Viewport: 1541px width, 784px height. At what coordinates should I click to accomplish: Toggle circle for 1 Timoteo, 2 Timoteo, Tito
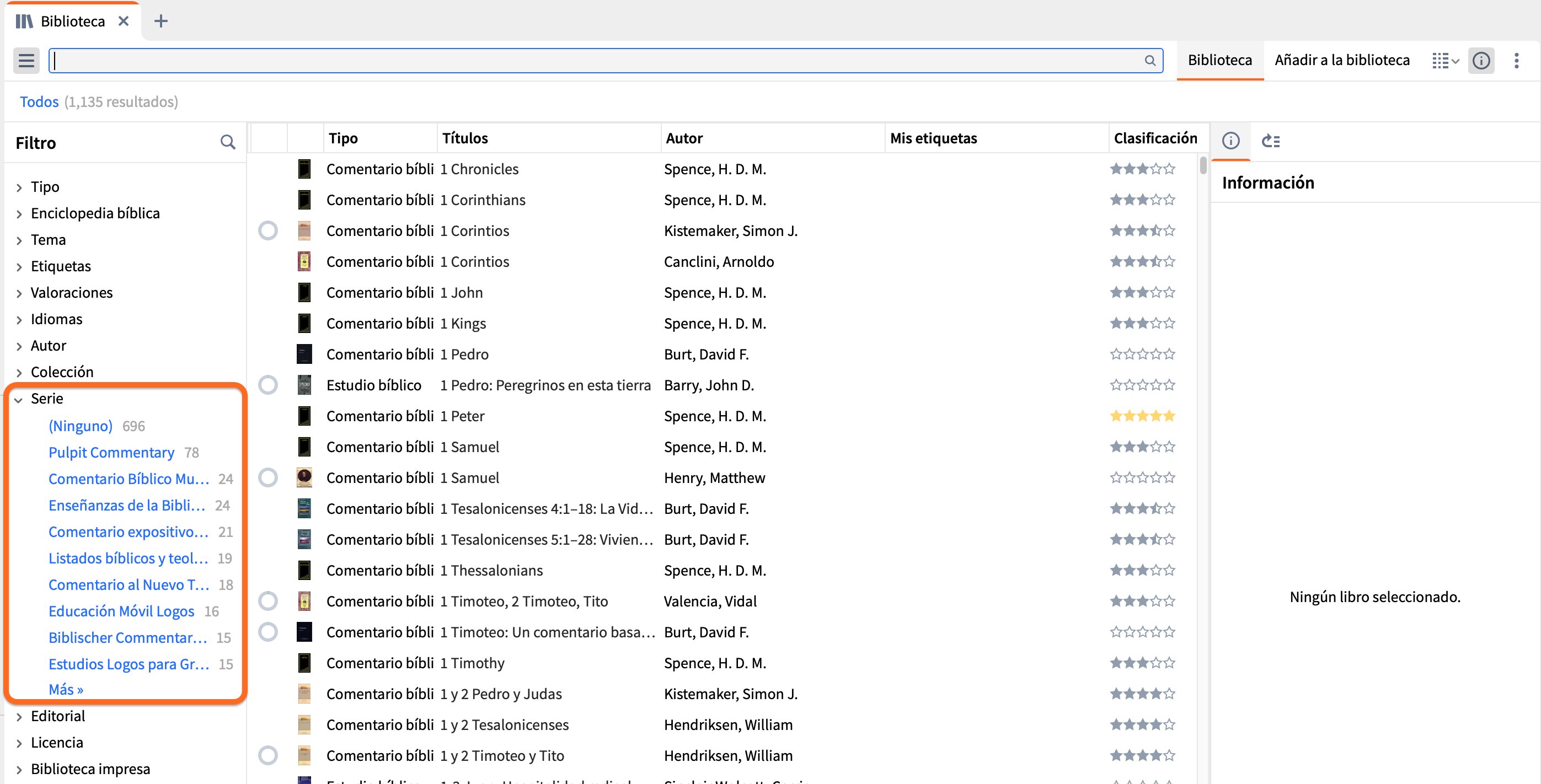click(x=268, y=601)
